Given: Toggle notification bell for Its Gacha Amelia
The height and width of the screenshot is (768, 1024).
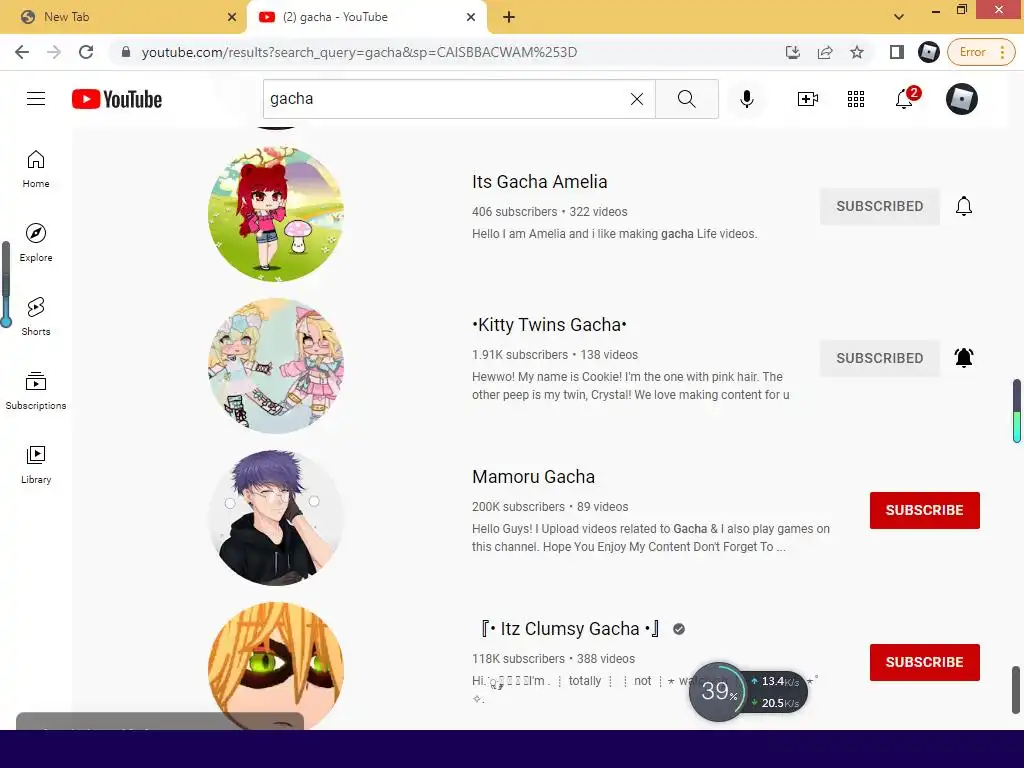Looking at the screenshot, I should (x=964, y=206).
